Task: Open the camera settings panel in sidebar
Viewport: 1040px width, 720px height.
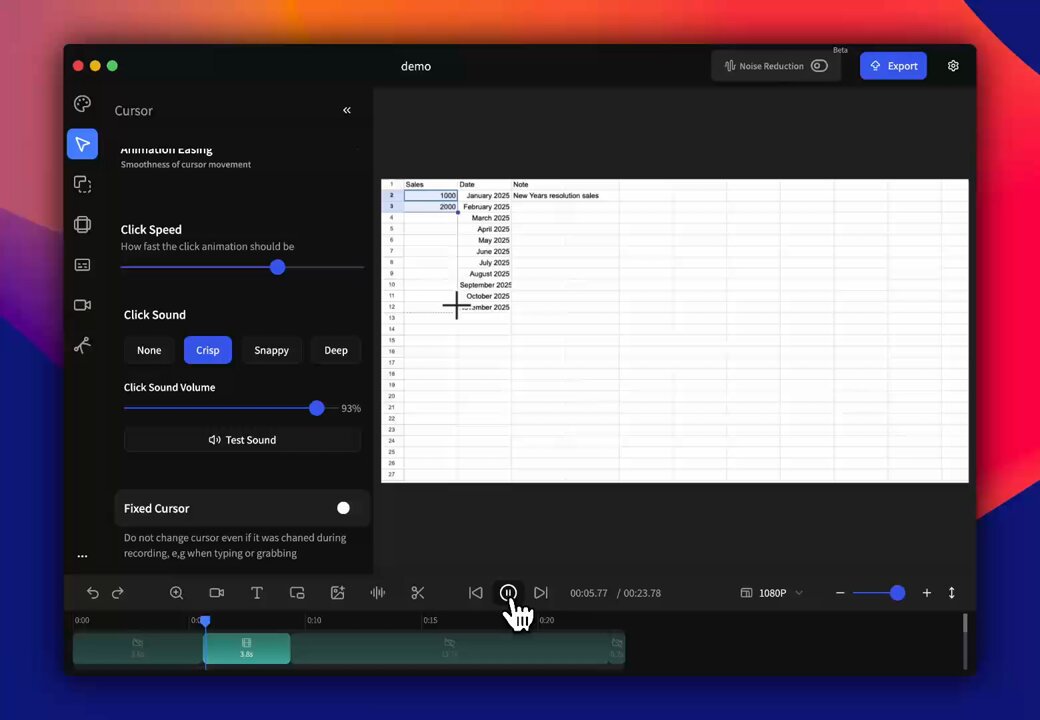Action: [82, 305]
